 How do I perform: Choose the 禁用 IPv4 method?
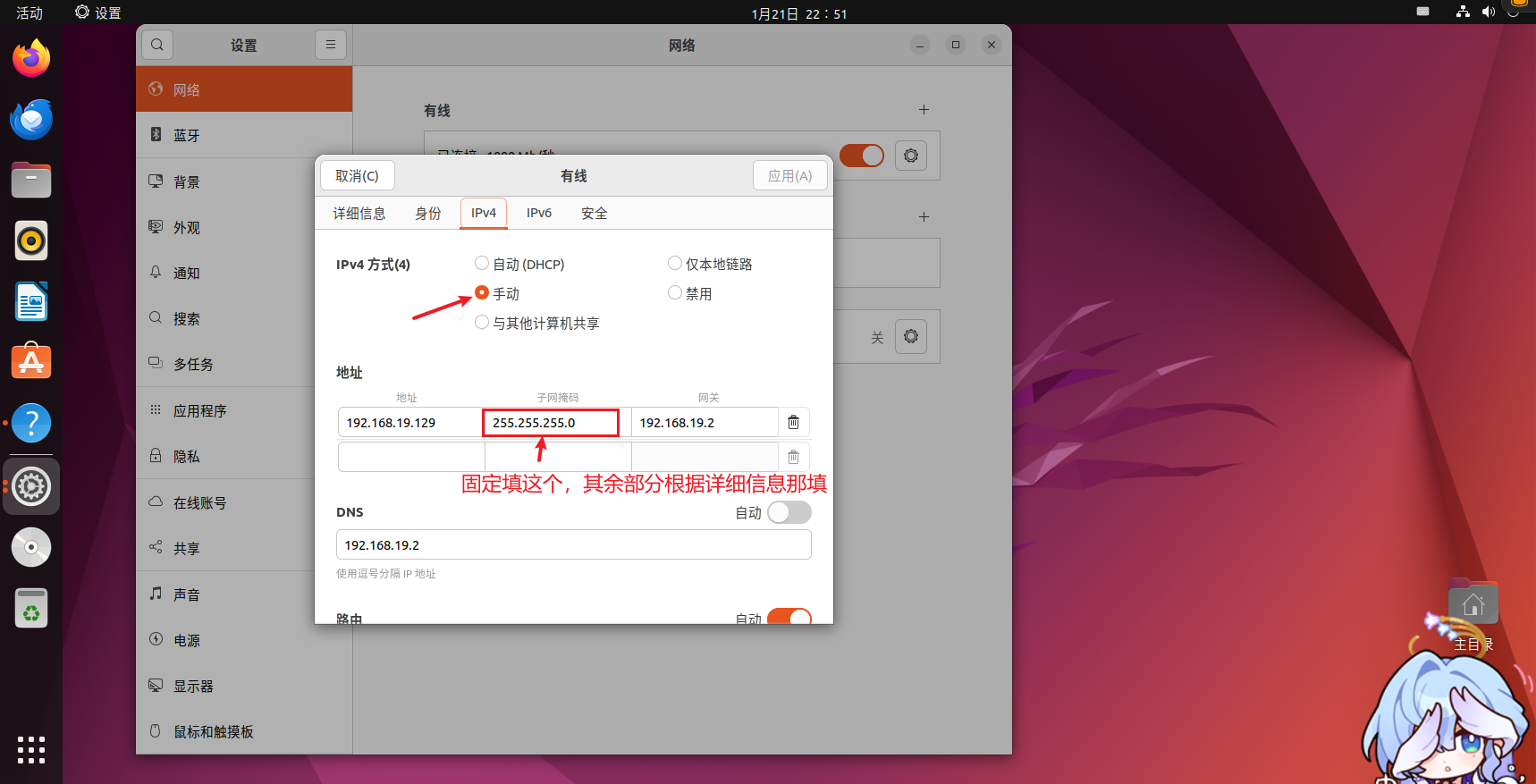(675, 293)
